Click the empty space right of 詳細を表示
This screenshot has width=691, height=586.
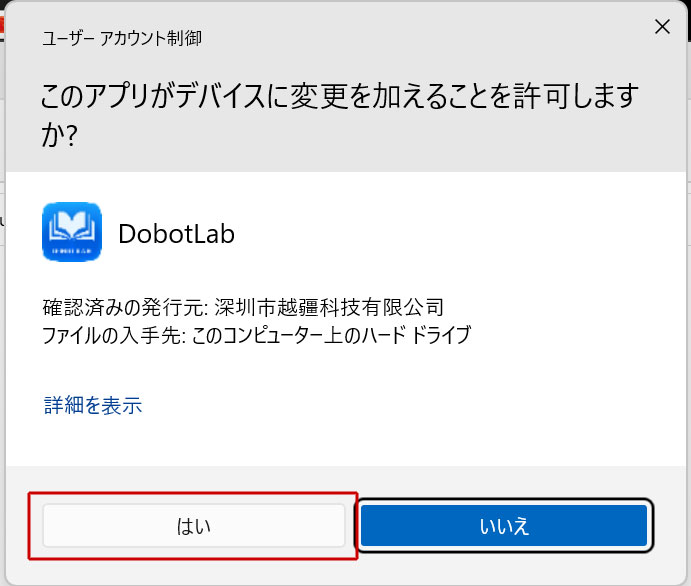pyautogui.click(x=400, y=405)
